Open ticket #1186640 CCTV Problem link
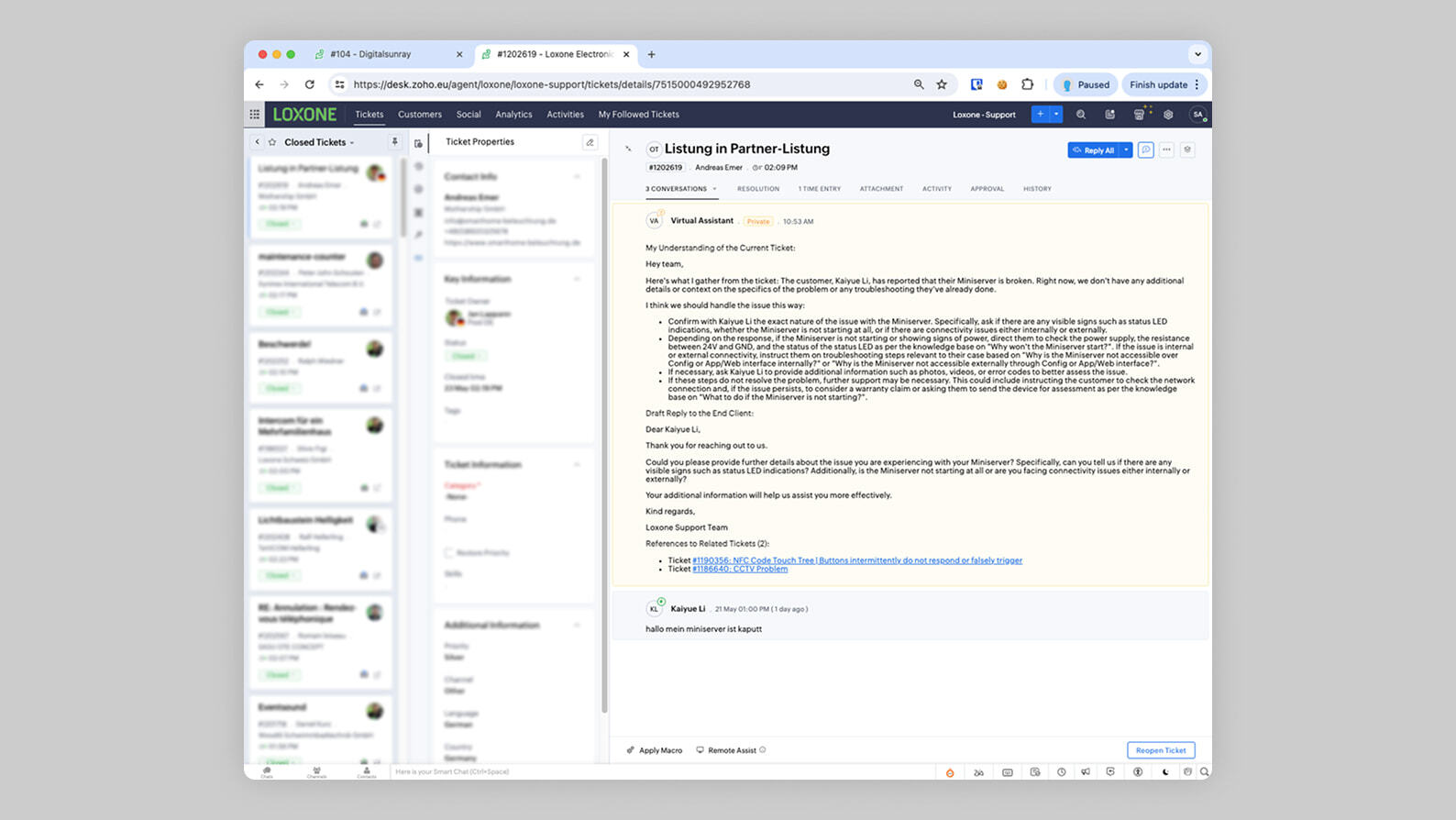The width and height of the screenshot is (1456, 820). click(x=740, y=569)
